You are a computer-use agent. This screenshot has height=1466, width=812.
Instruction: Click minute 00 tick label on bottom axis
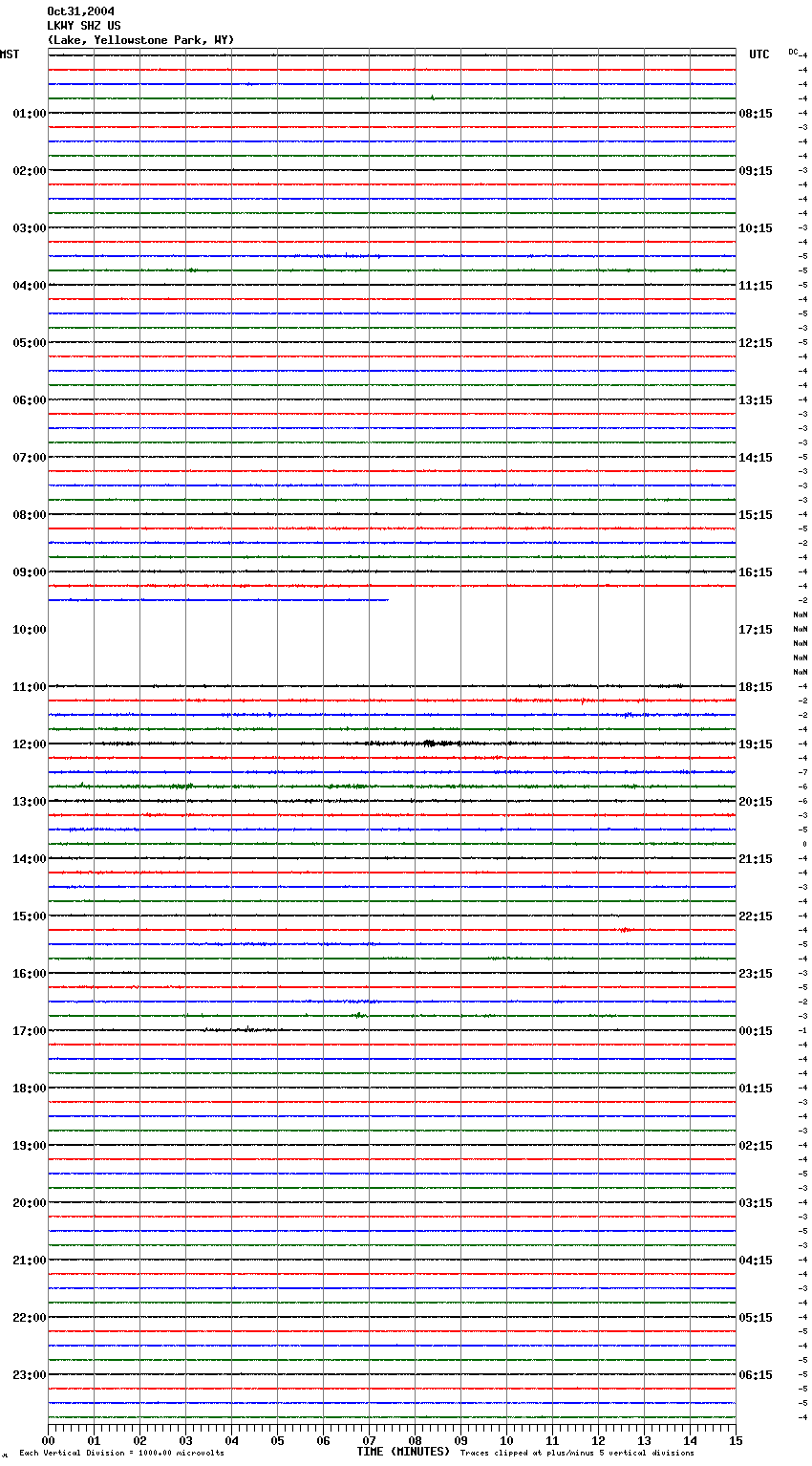[x=48, y=1440]
